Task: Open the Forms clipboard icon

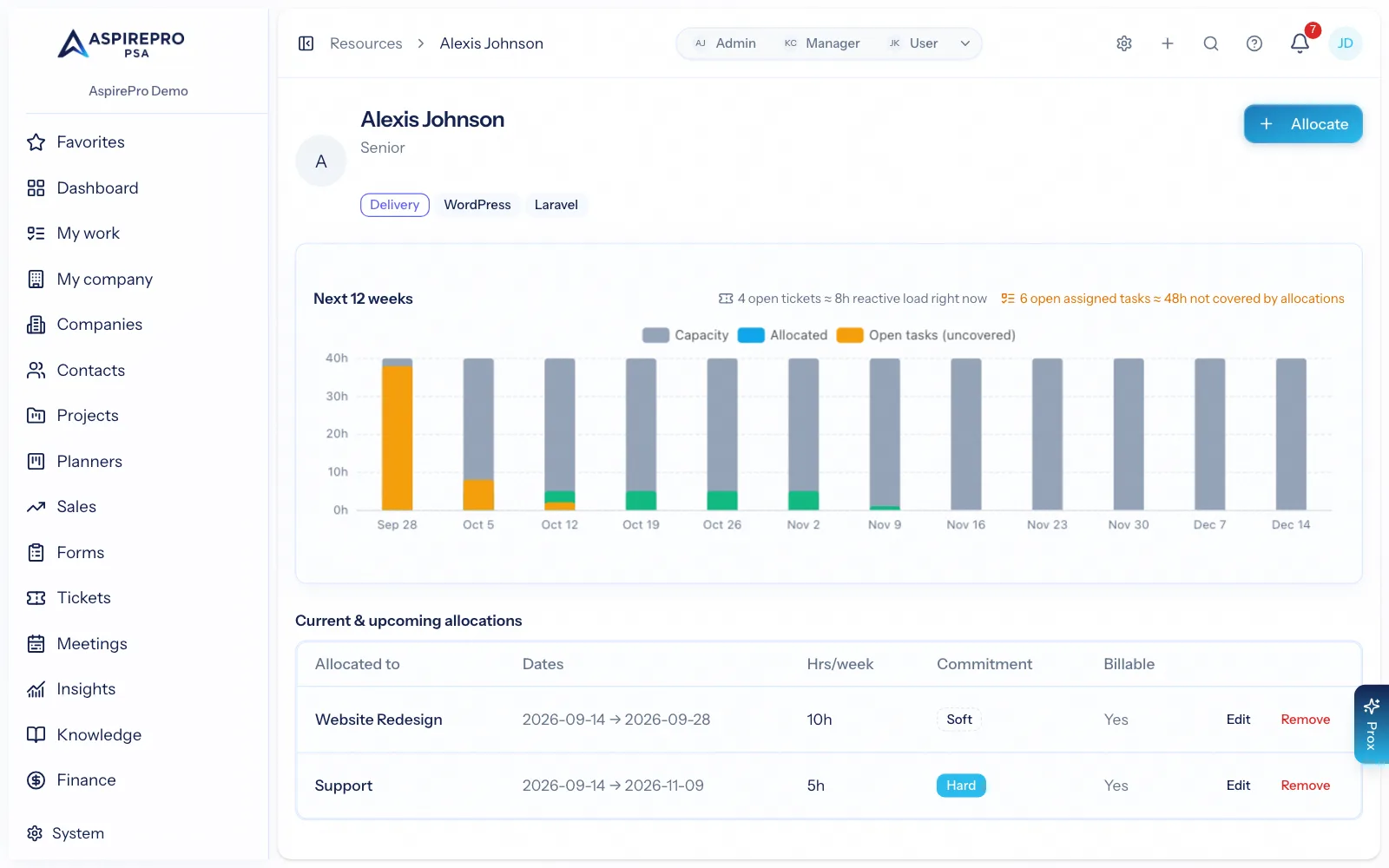Action: click(36, 553)
